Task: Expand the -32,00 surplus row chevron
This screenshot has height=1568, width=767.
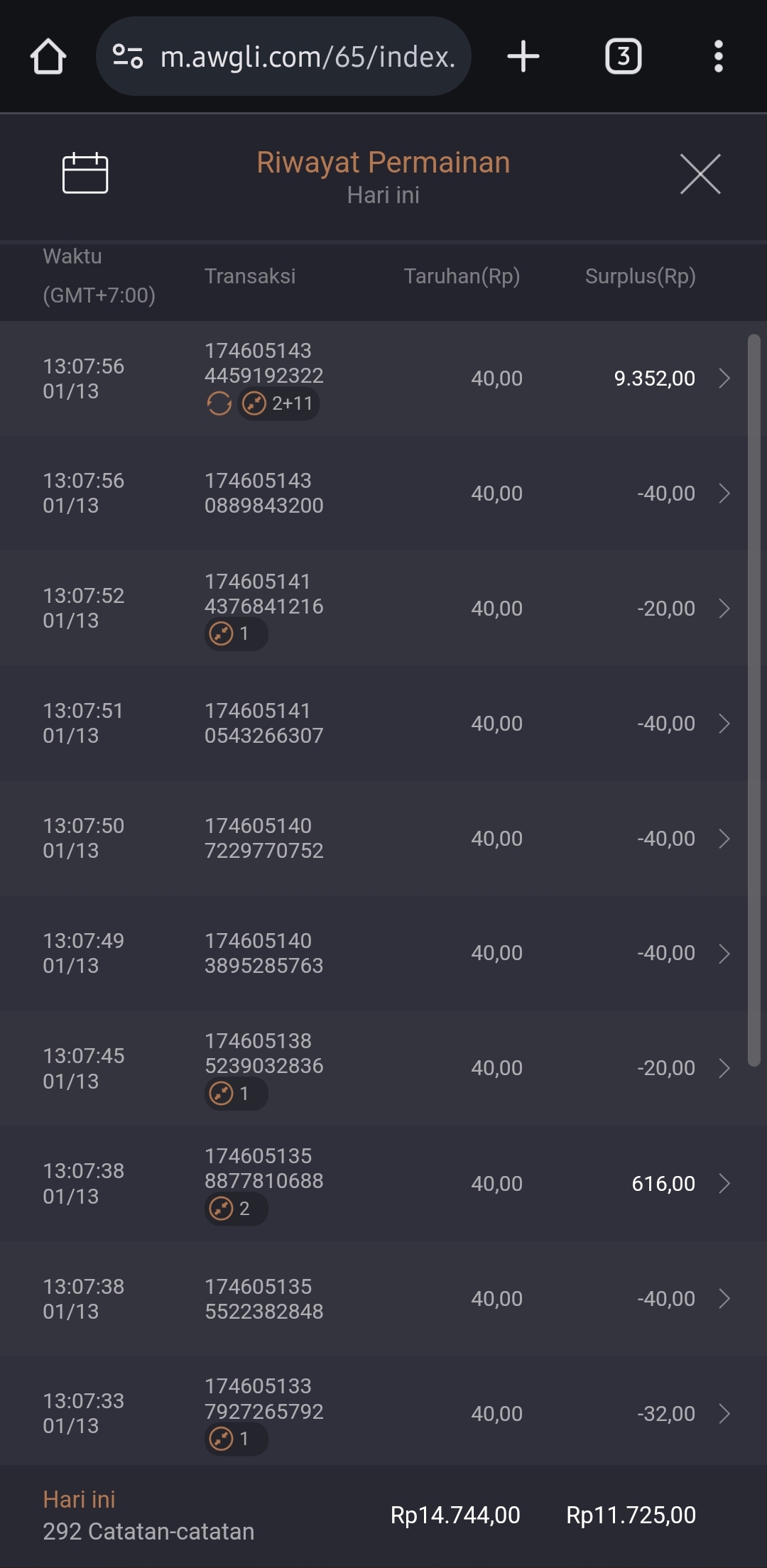Action: pyautogui.click(x=724, y=1414)
